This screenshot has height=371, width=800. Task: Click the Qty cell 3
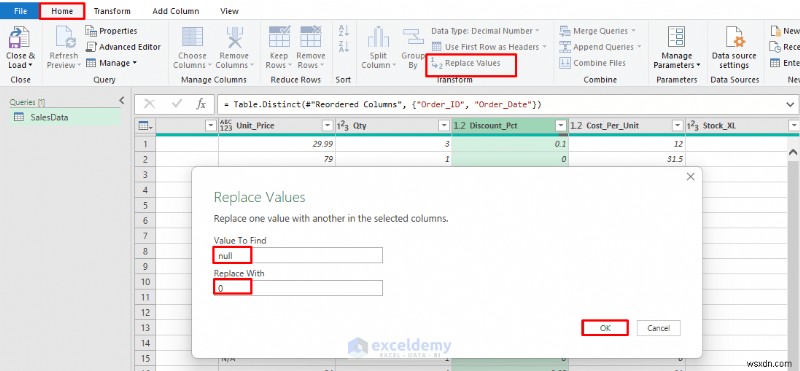[393, 144]
